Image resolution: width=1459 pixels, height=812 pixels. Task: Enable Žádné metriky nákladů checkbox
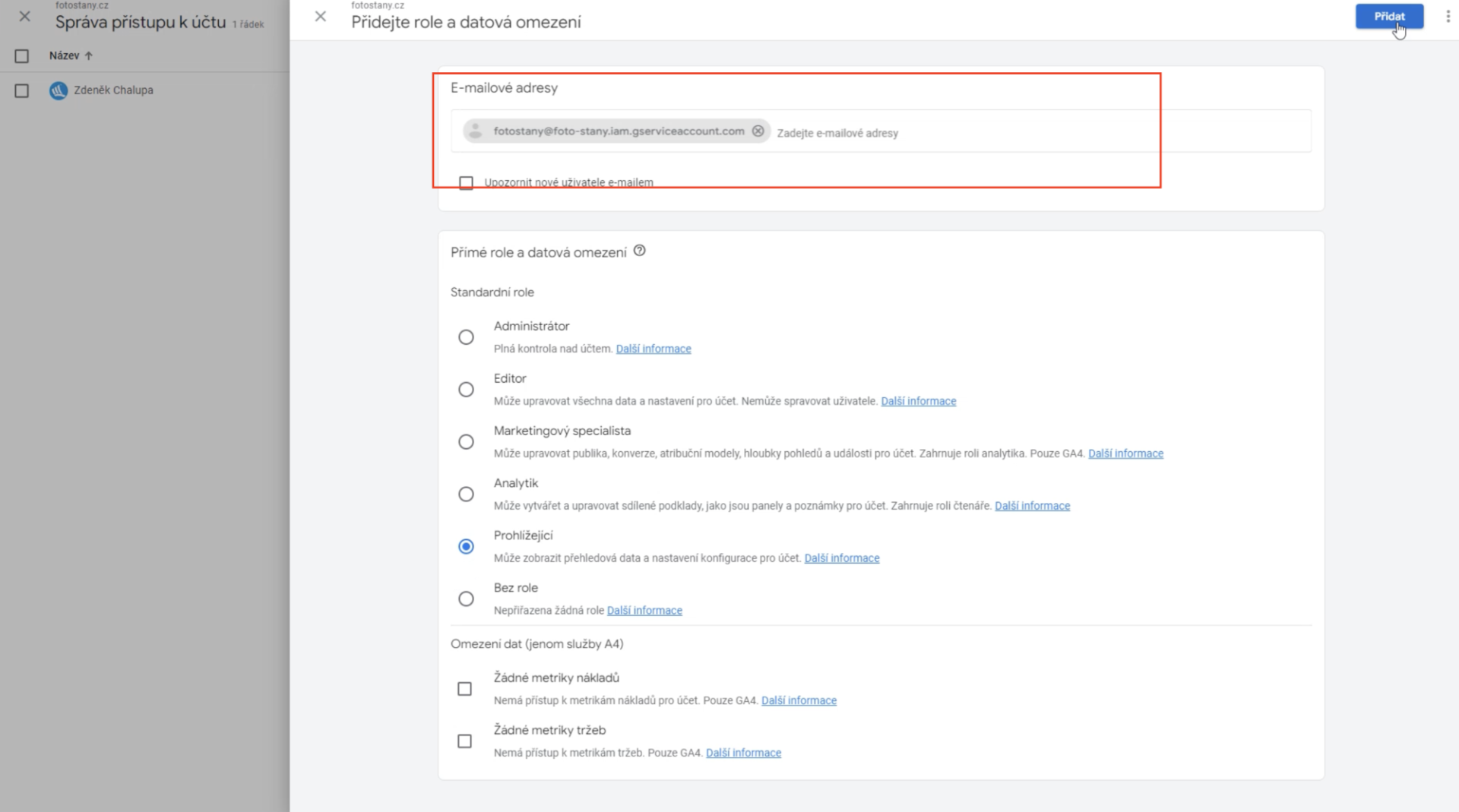coord(464,689)
